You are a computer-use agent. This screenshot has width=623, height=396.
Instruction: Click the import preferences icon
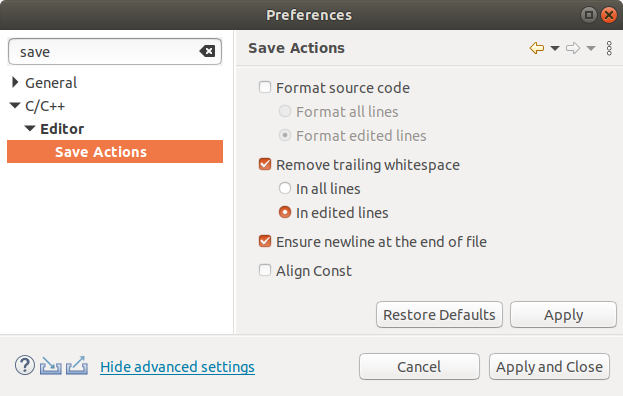[x=50, y=366]
